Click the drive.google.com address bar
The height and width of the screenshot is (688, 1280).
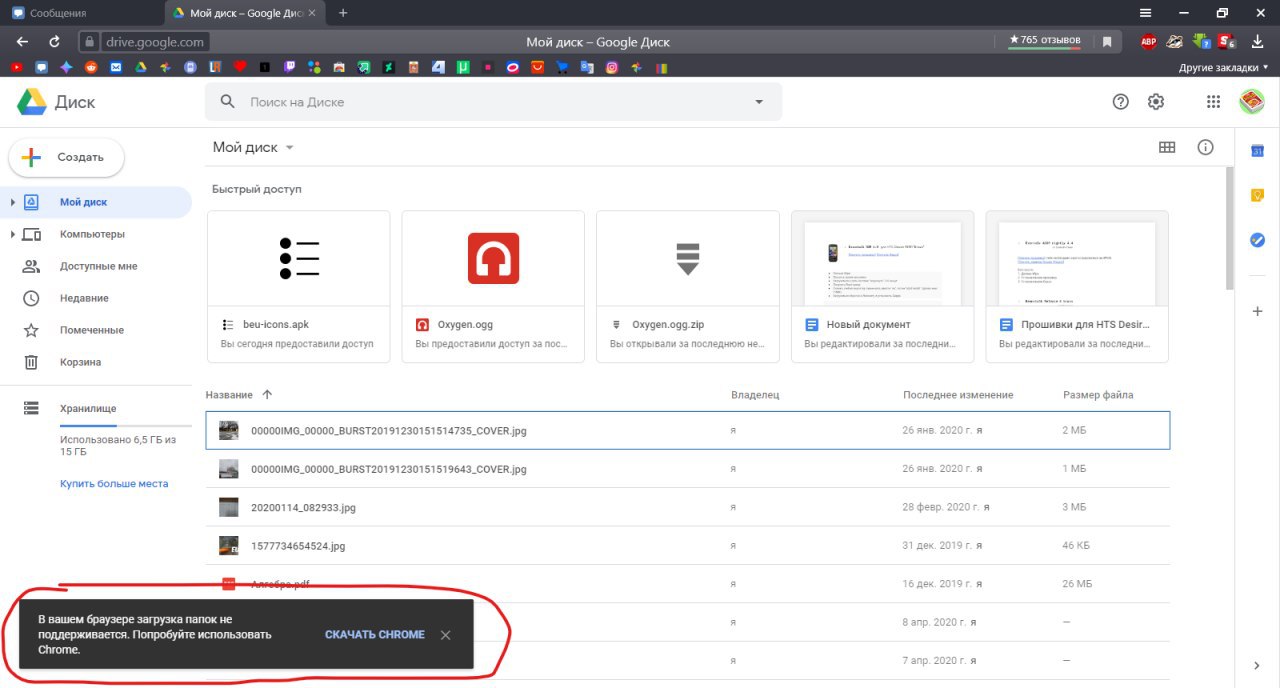155,42
